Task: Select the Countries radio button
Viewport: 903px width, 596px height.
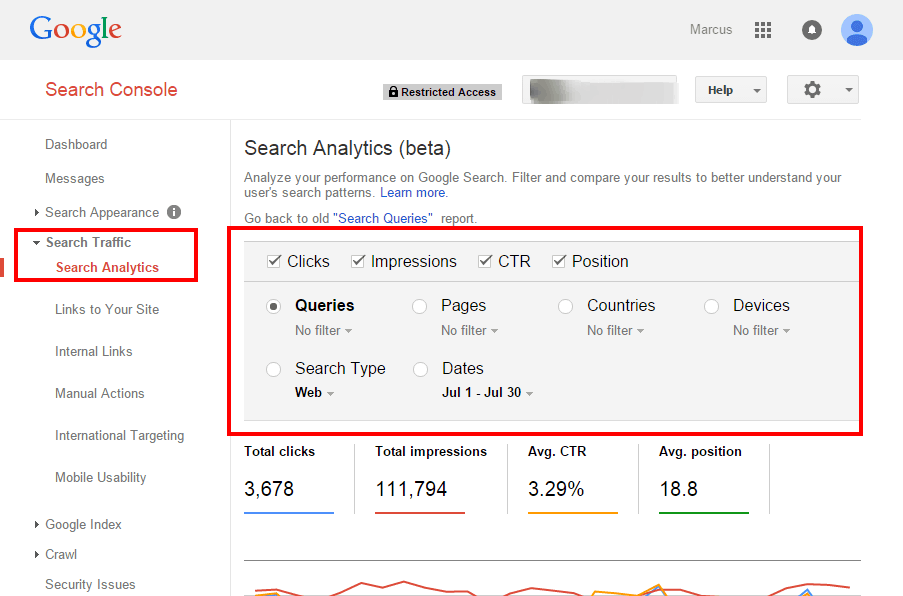Action: pyautogui.click(x=566, y=306)
